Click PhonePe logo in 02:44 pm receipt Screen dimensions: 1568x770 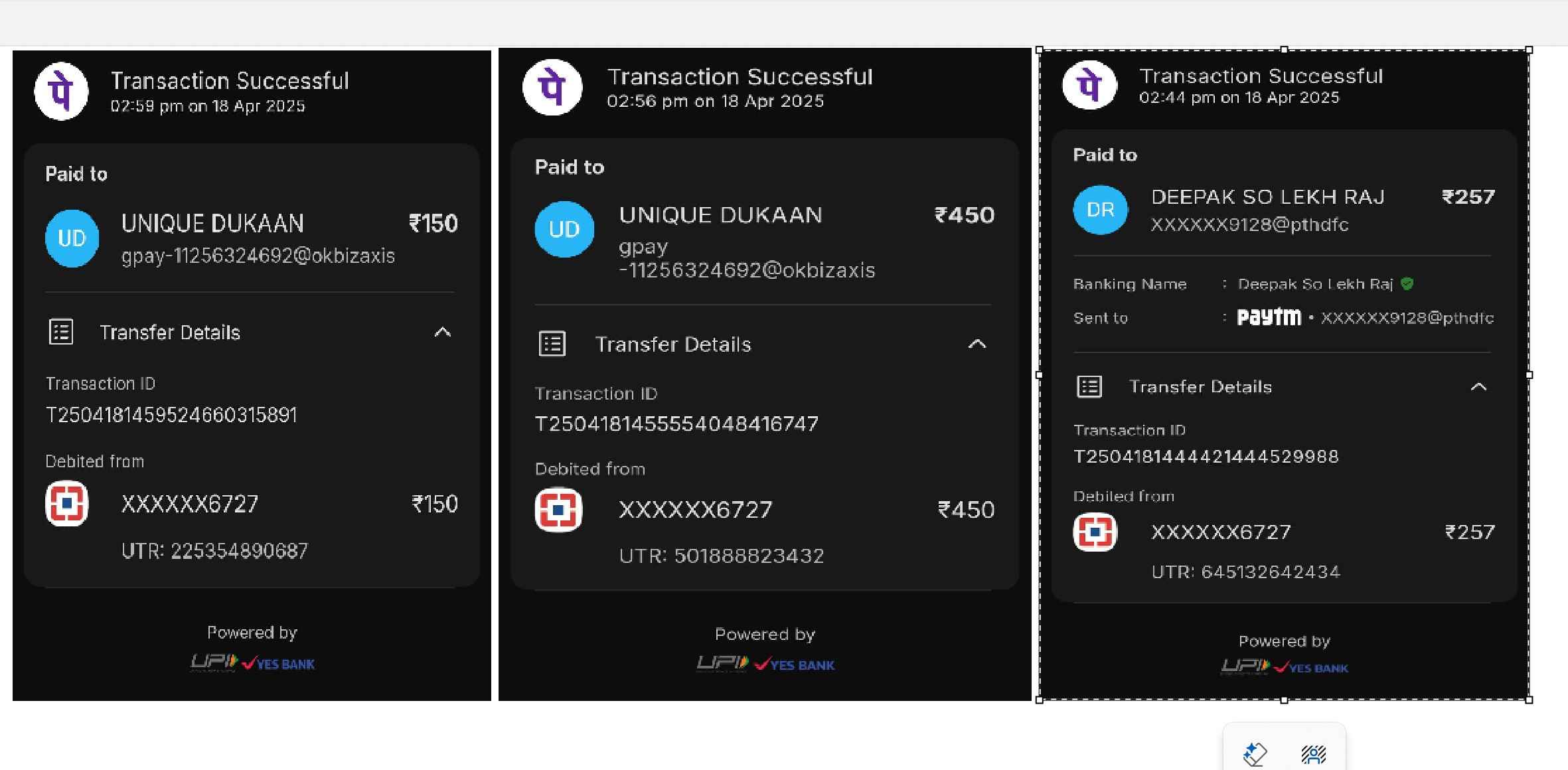[1089, 85]
